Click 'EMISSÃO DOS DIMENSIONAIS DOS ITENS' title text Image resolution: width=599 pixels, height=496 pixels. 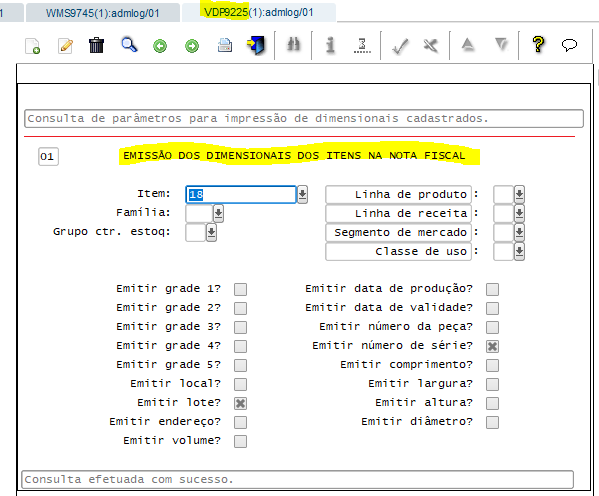(294, 156)
